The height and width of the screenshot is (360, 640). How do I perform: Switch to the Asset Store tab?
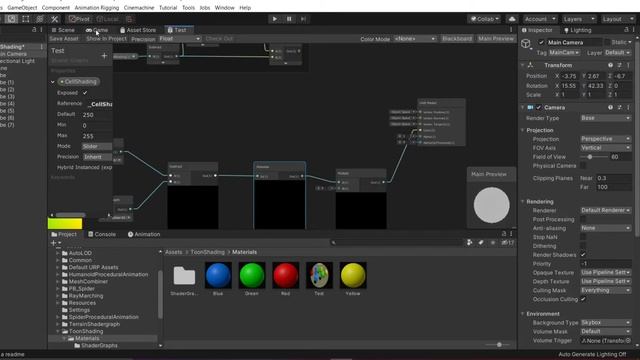(138, 30)
